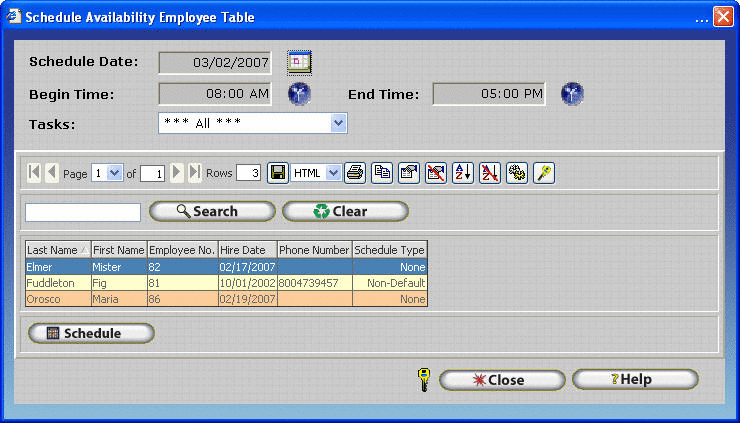Viewport: 740px width, 423px height.
Task: Open the HTML export format dropdown
Action: coord(333,173)
